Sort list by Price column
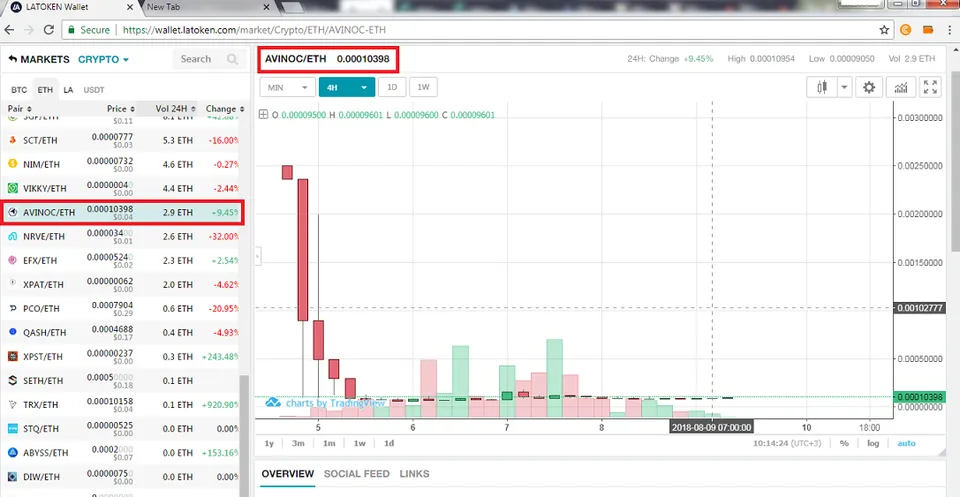Screen dimensions: 960x497 [x=119, y=108]
